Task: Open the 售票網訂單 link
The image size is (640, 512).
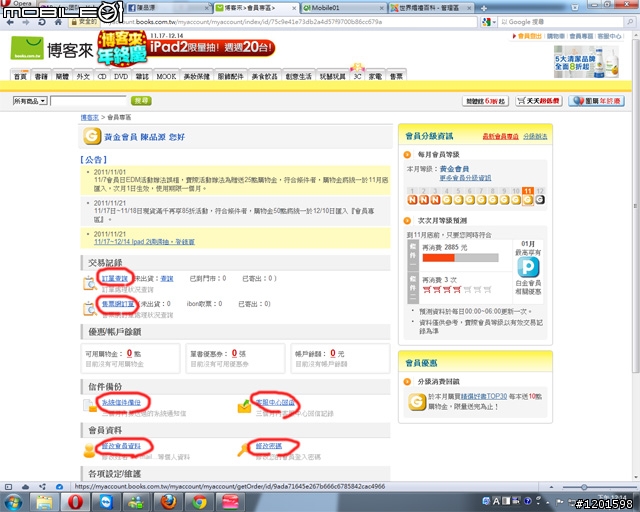Action: [118, 304]
